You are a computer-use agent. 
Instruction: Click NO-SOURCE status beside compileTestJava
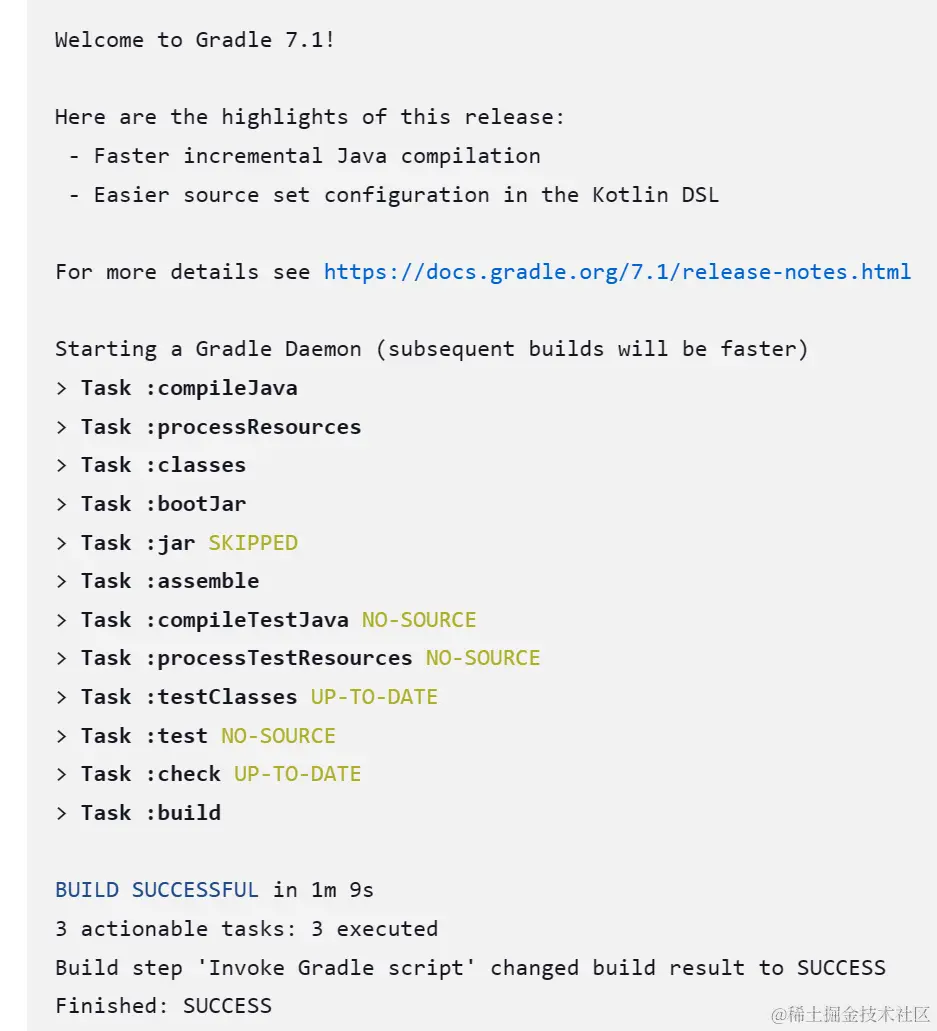(419, 620)
